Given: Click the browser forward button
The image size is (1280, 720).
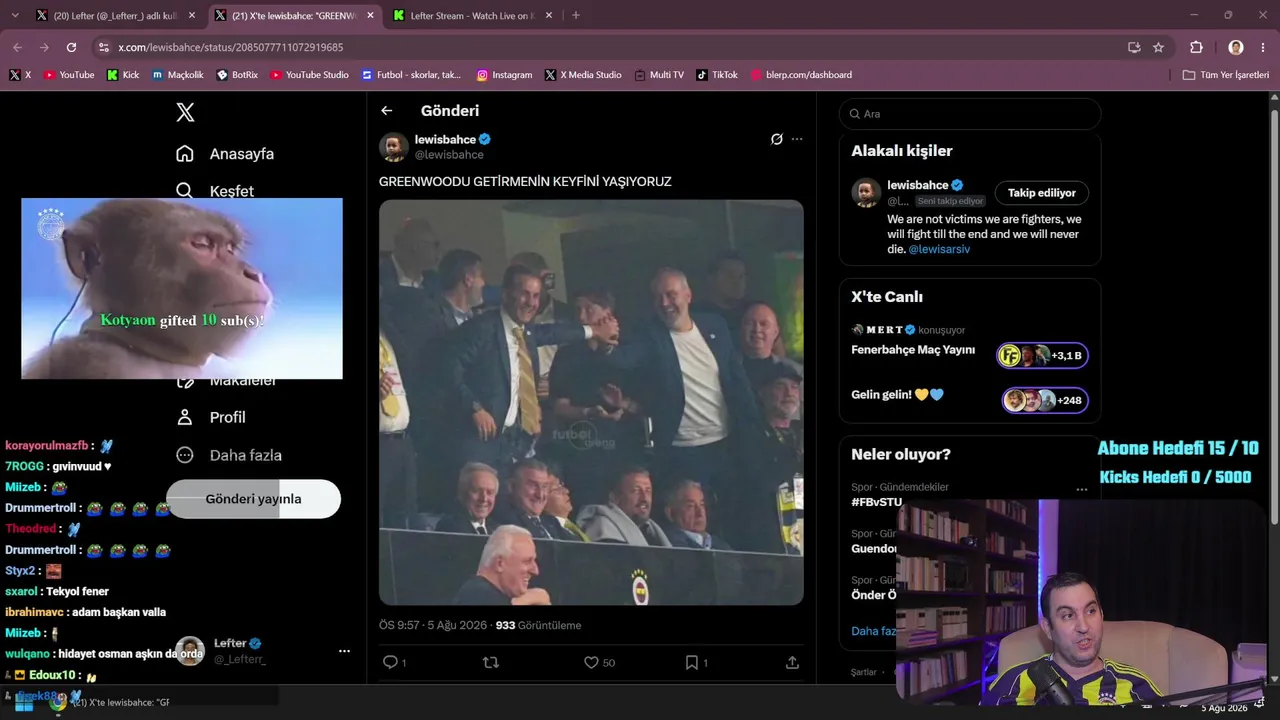Looking at the screenshot, I should pos(44,47).
